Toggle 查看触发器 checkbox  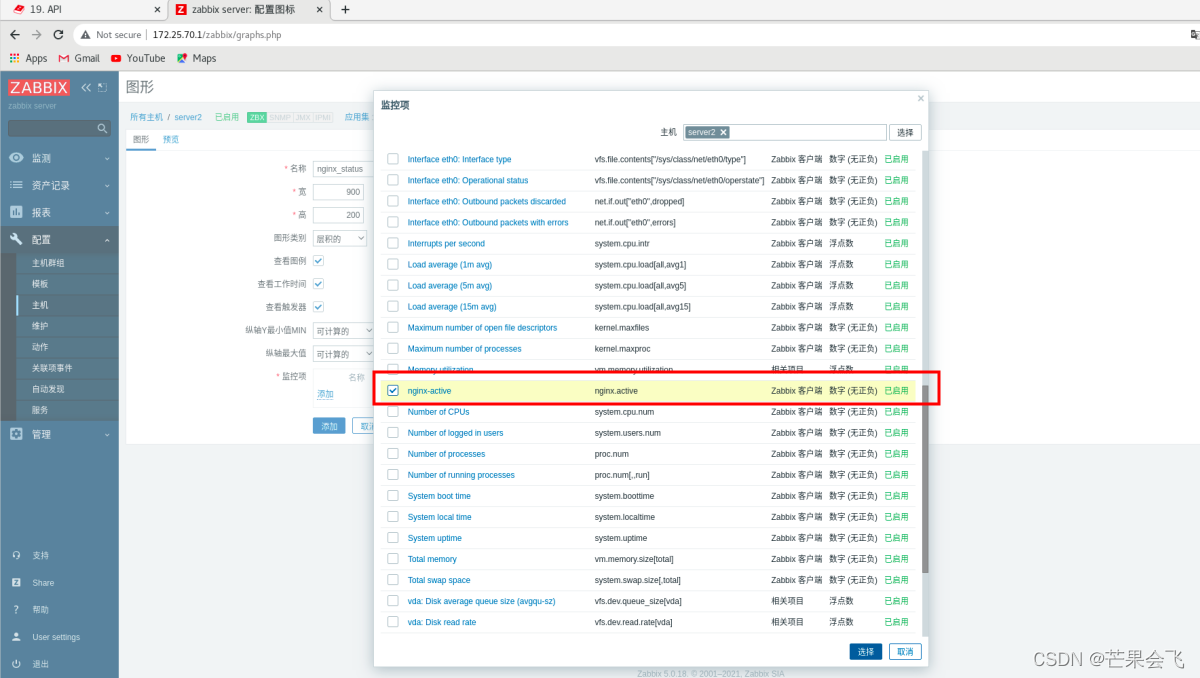point(318,307)
